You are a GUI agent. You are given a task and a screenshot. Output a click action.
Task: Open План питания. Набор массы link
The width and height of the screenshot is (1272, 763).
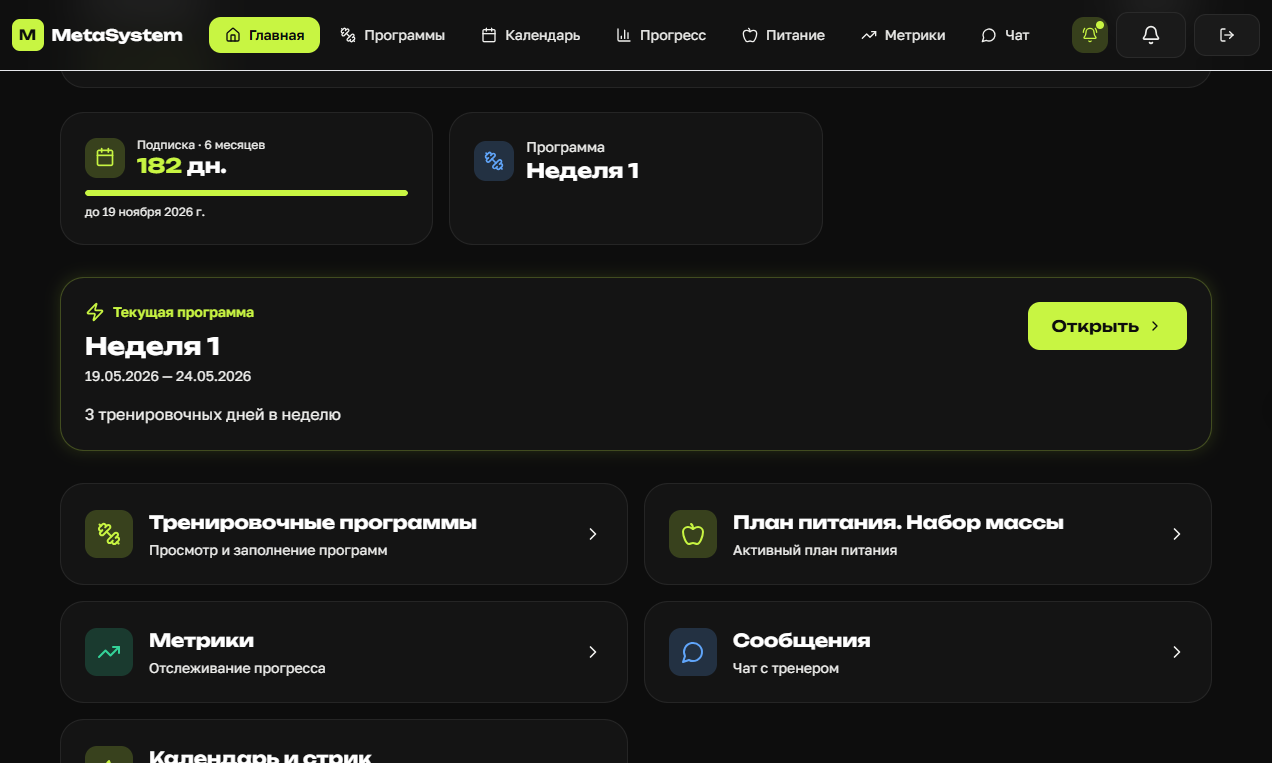(898, 523)
